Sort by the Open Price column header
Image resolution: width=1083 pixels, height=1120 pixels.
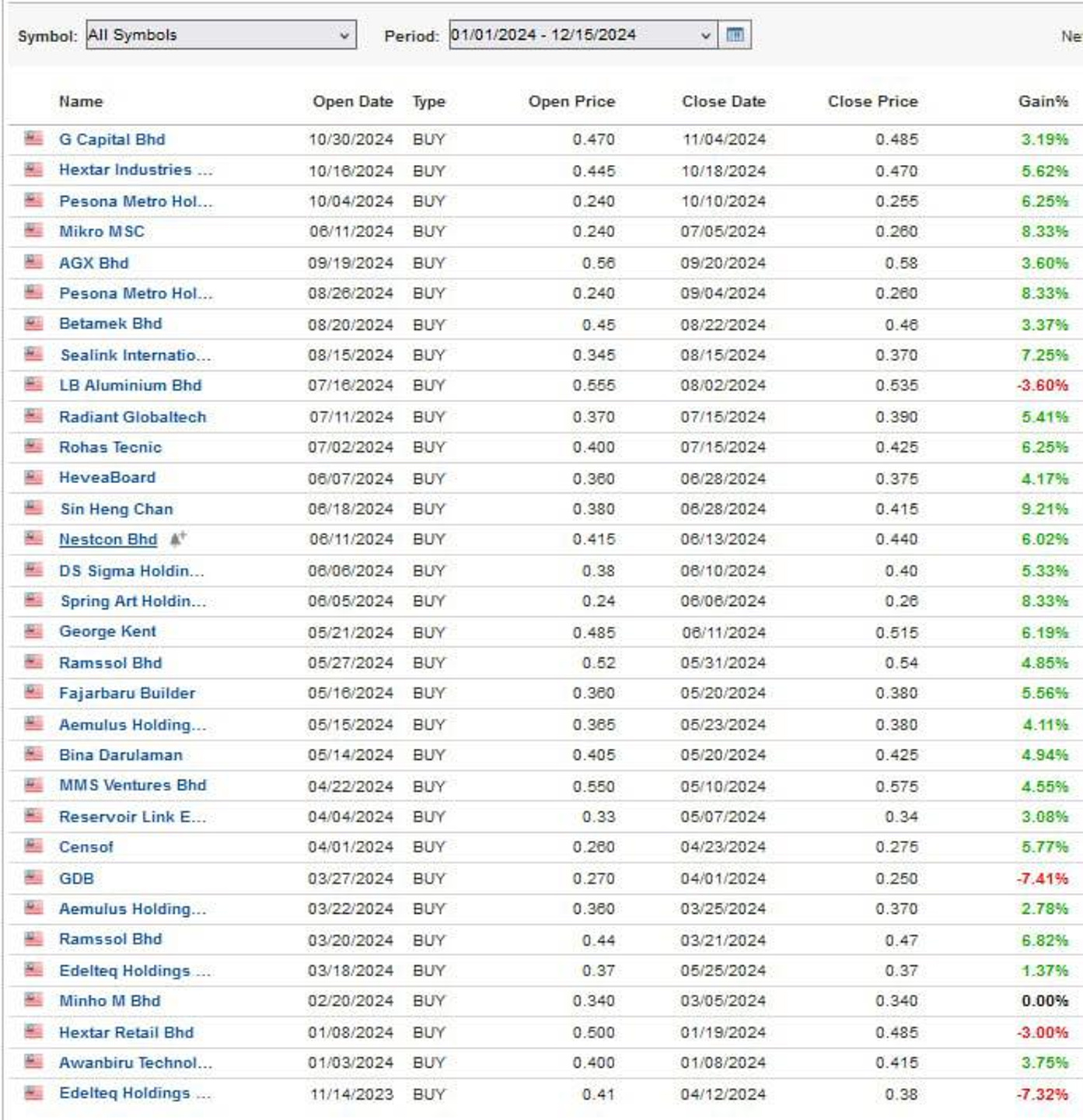[x=571, y=101]
